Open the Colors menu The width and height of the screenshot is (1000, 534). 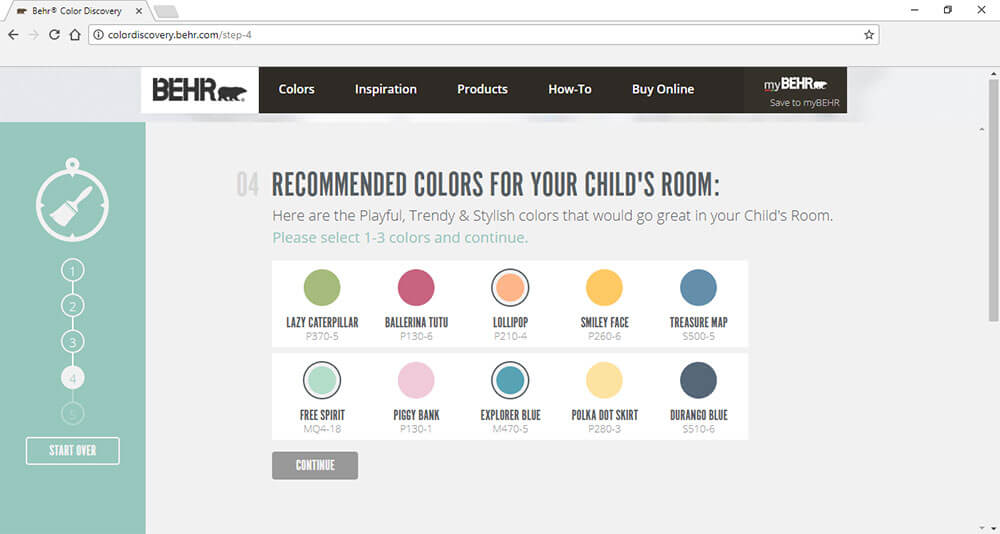pyautogui.click(x=297, y=89)
